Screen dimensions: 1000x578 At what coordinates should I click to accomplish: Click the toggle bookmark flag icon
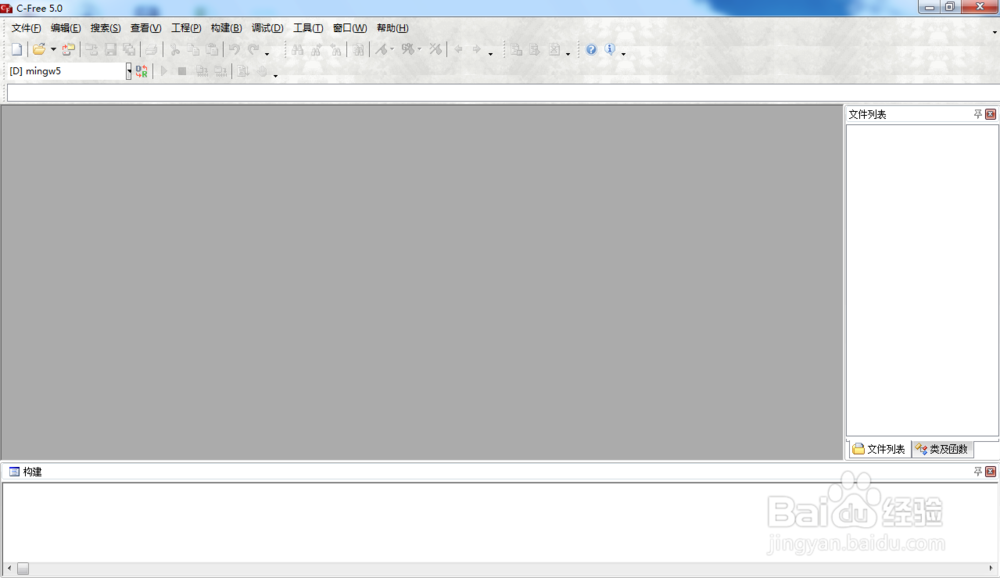click(381, 49)
